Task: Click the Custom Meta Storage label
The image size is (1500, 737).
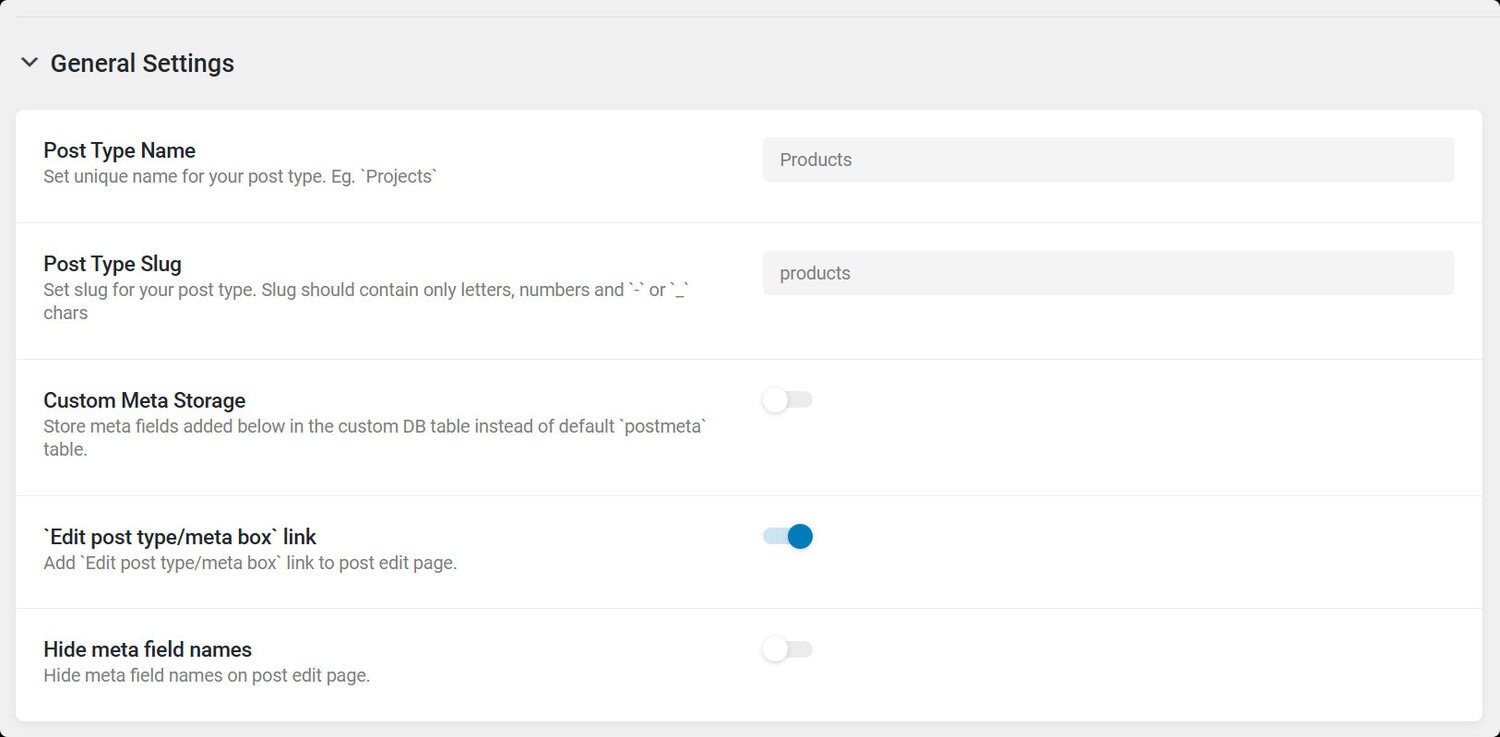Action: (145, 400)
